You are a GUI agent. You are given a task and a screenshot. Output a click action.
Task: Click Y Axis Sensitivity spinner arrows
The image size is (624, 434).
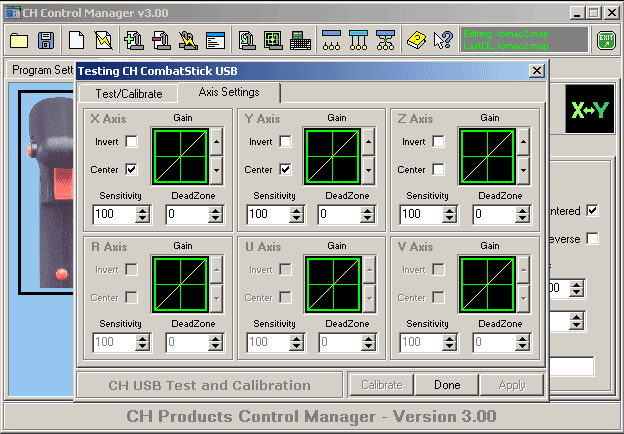296,214
